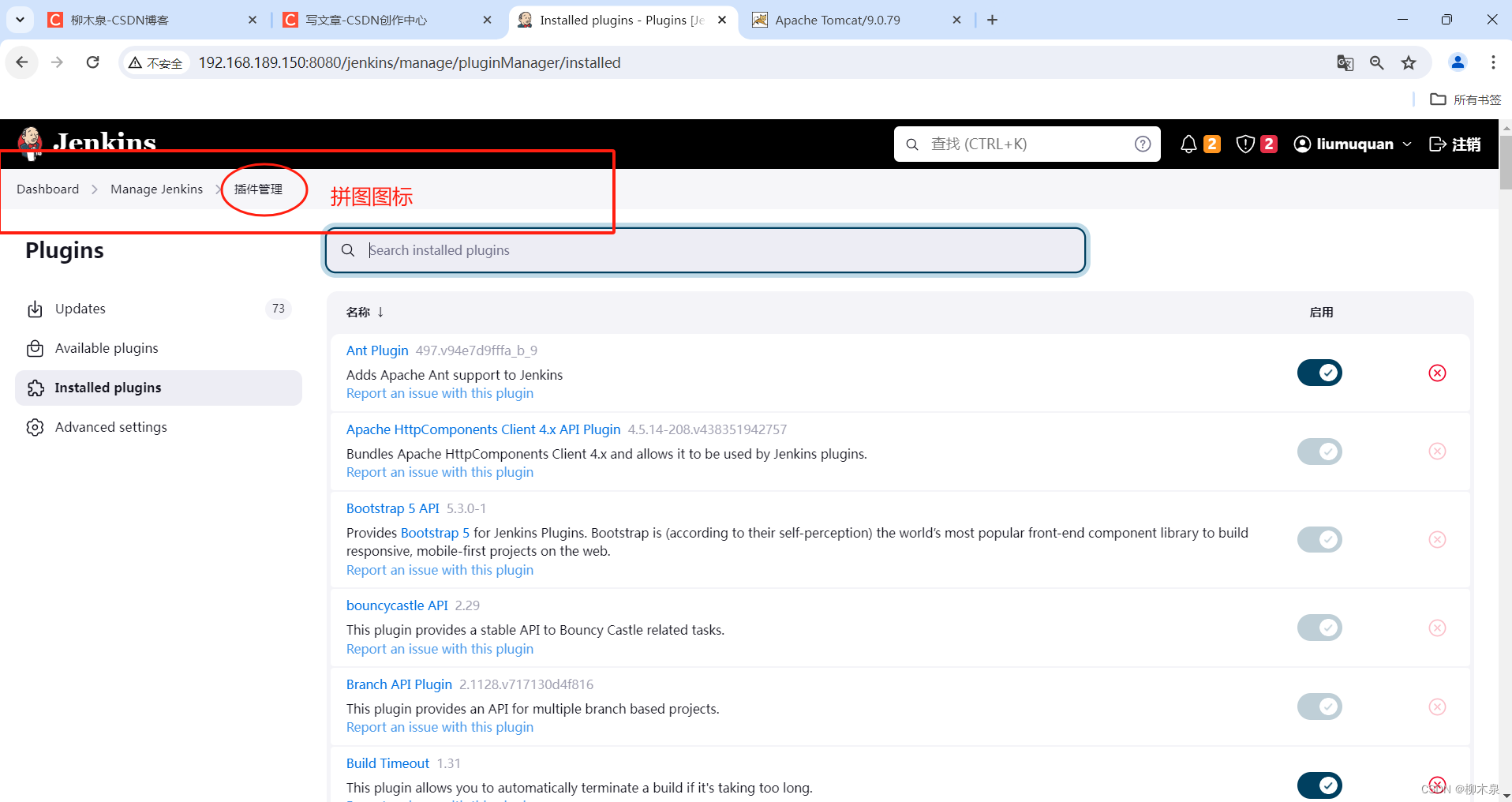Open Advanced settings in sidebar
Screen dimensions: 1512x802
click(159, 427)
